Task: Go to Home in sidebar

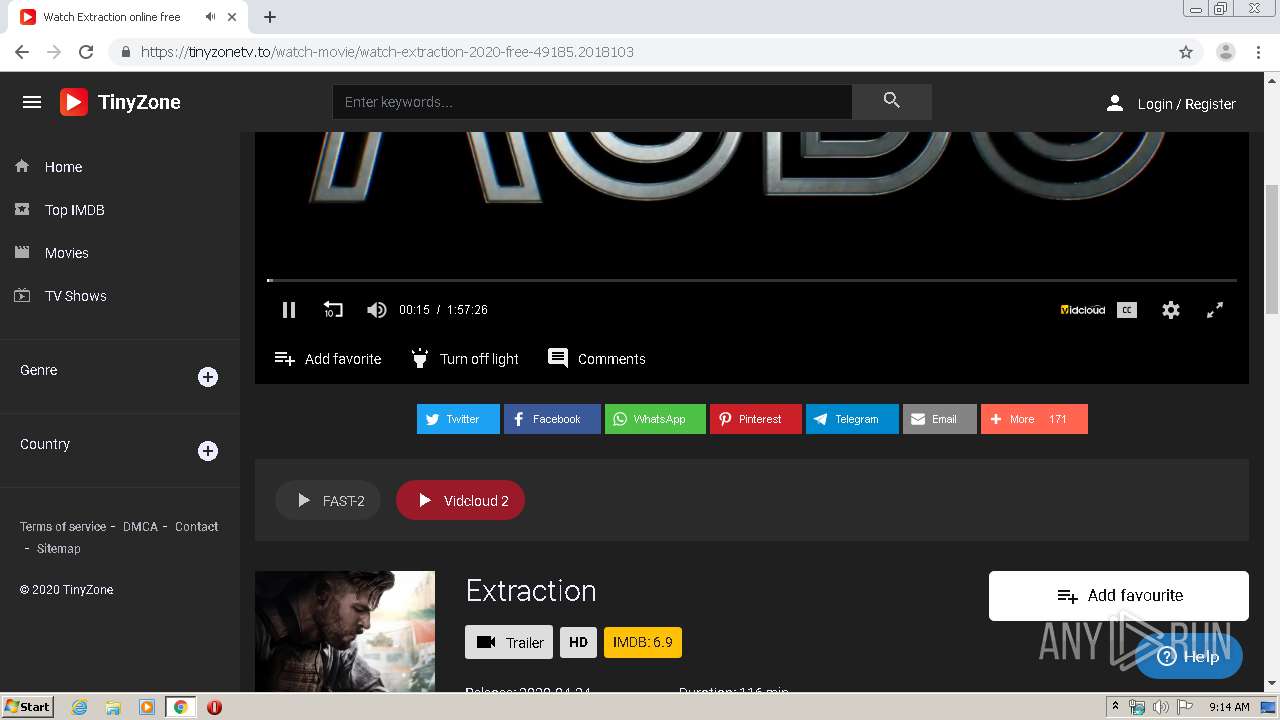Action: pyautogui.click(x=63, y=167)
